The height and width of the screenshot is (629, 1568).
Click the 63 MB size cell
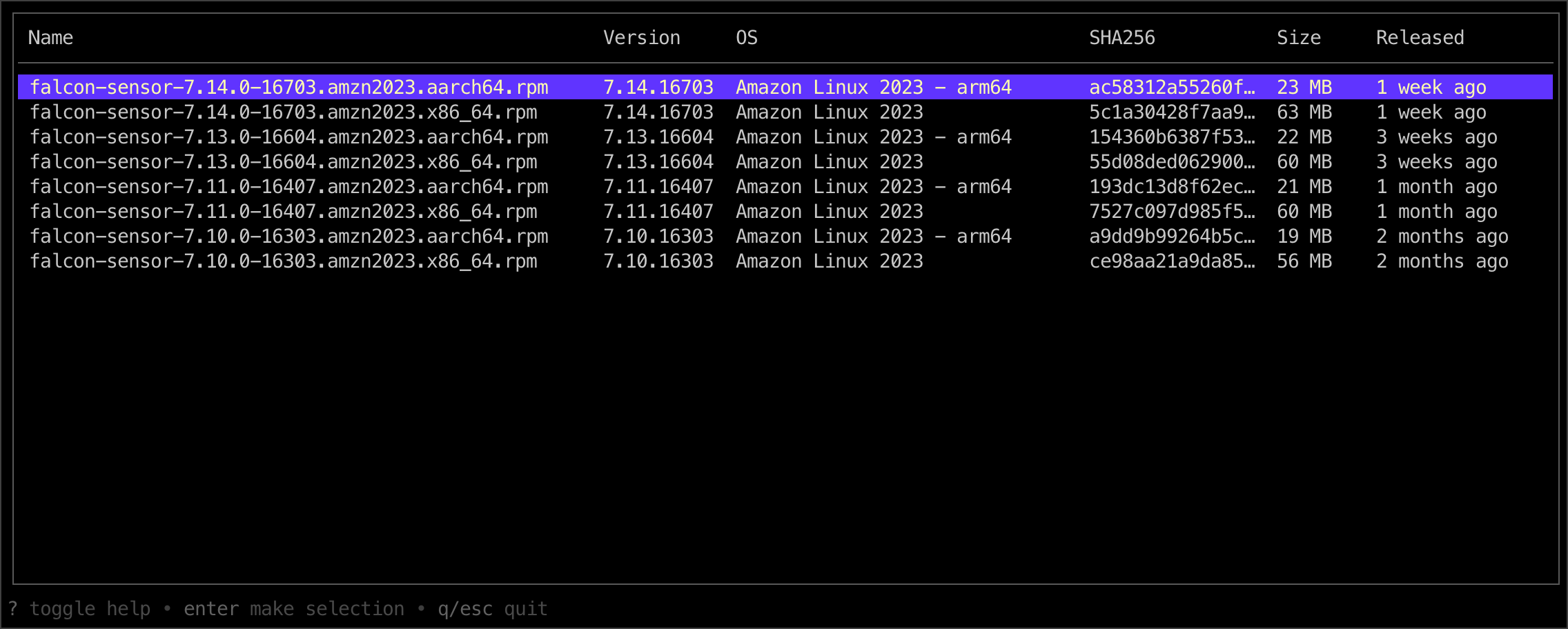[x=1304, y=112]
